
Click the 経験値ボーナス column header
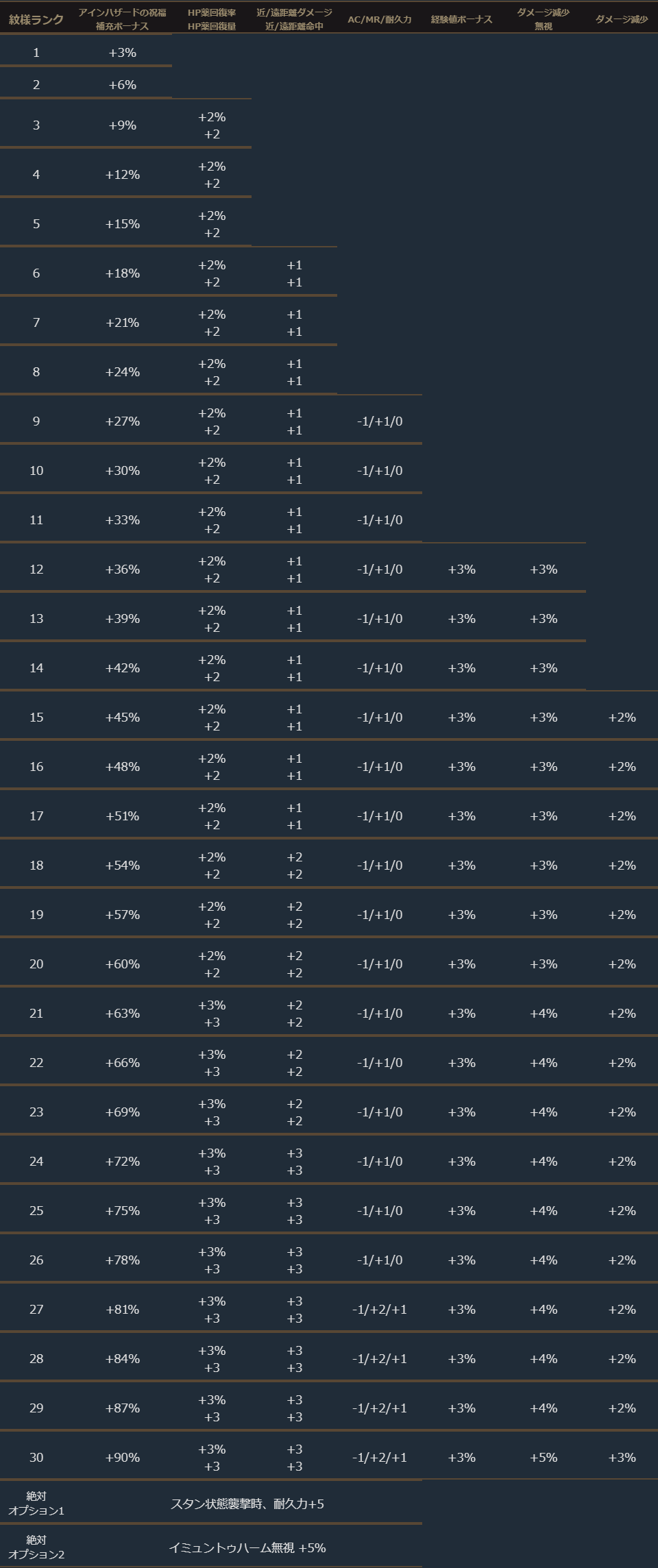[461, 19]
